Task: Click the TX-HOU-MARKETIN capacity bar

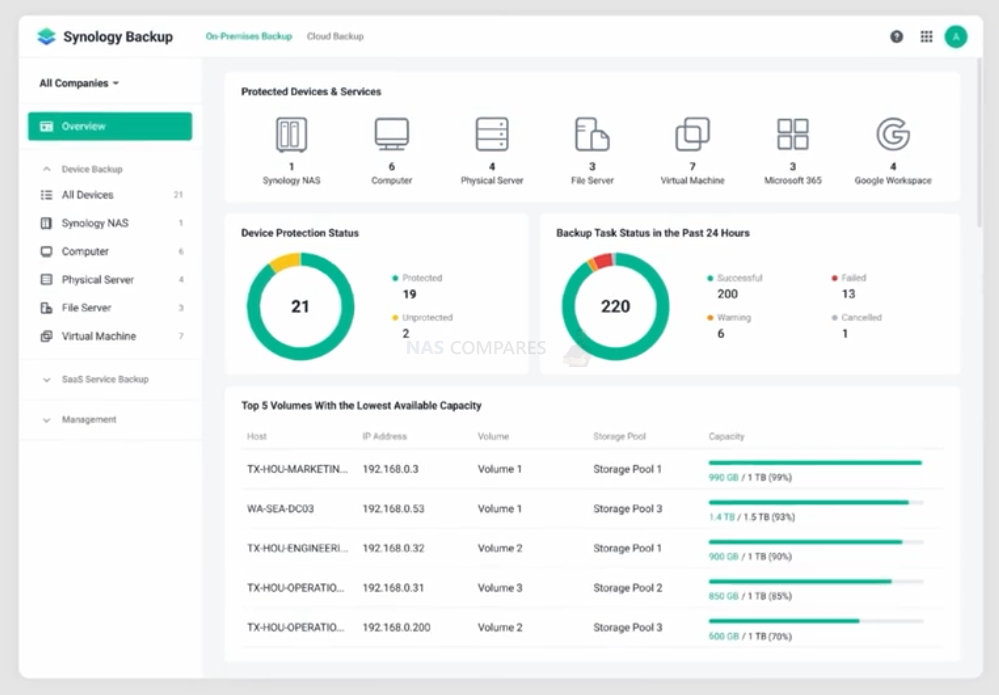Action: (816, 463)
